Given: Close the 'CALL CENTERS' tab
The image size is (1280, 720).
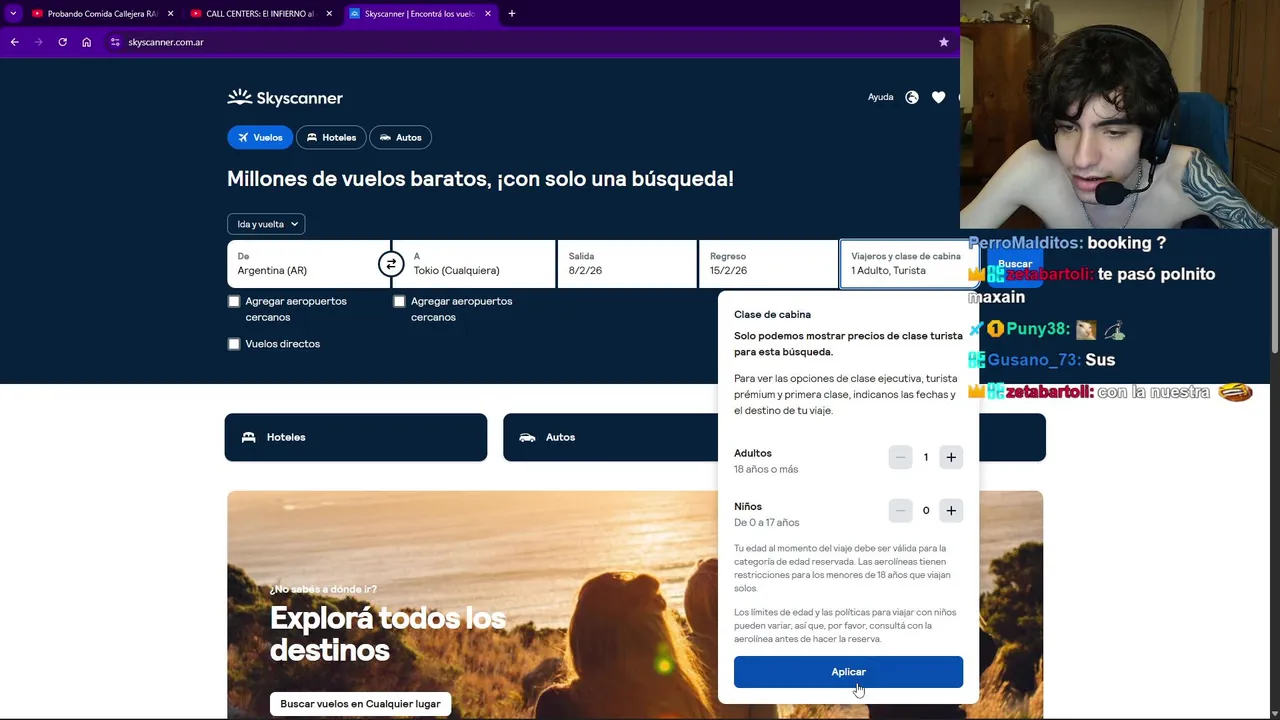Looking at the screenshot, I should 329,14.
